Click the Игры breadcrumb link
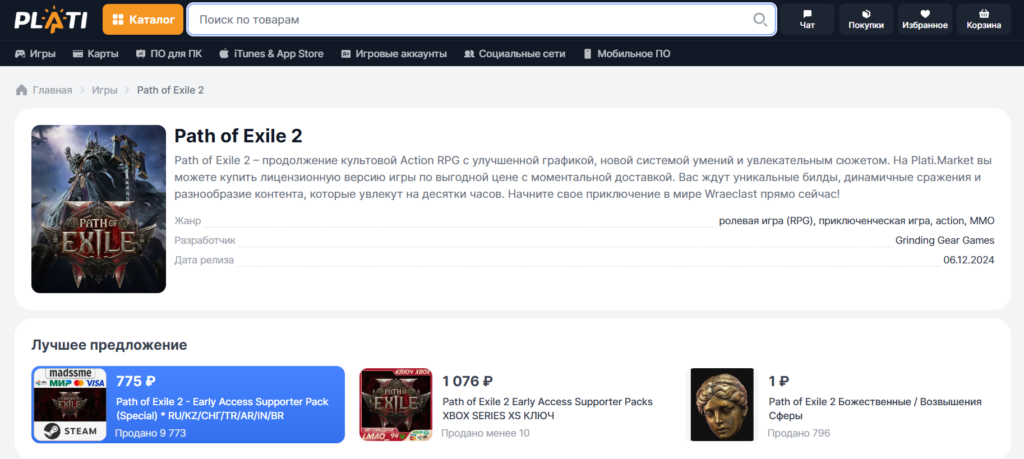The width and height of the screenshot is (1024, 459). pos(104,90)
